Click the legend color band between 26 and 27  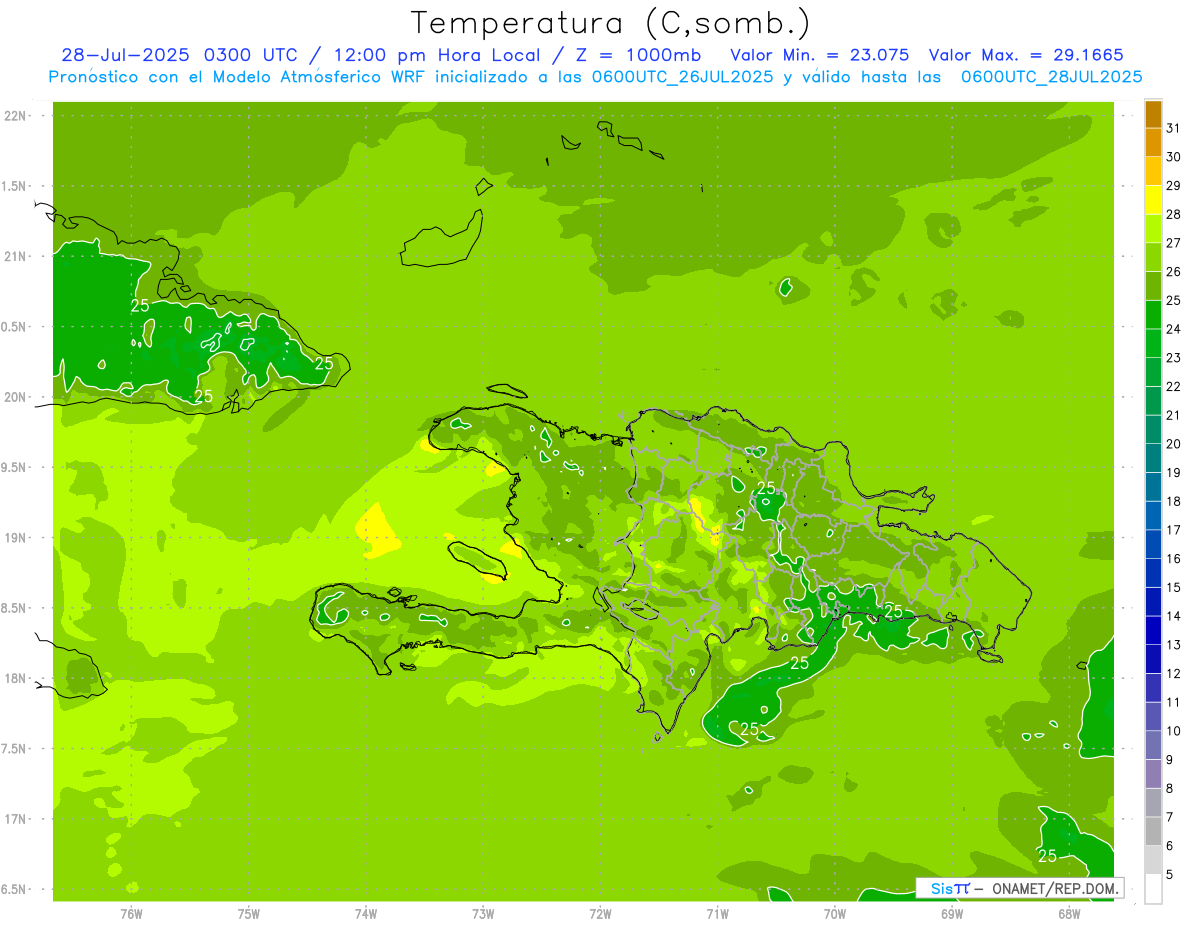click(x=1153, y=257)
